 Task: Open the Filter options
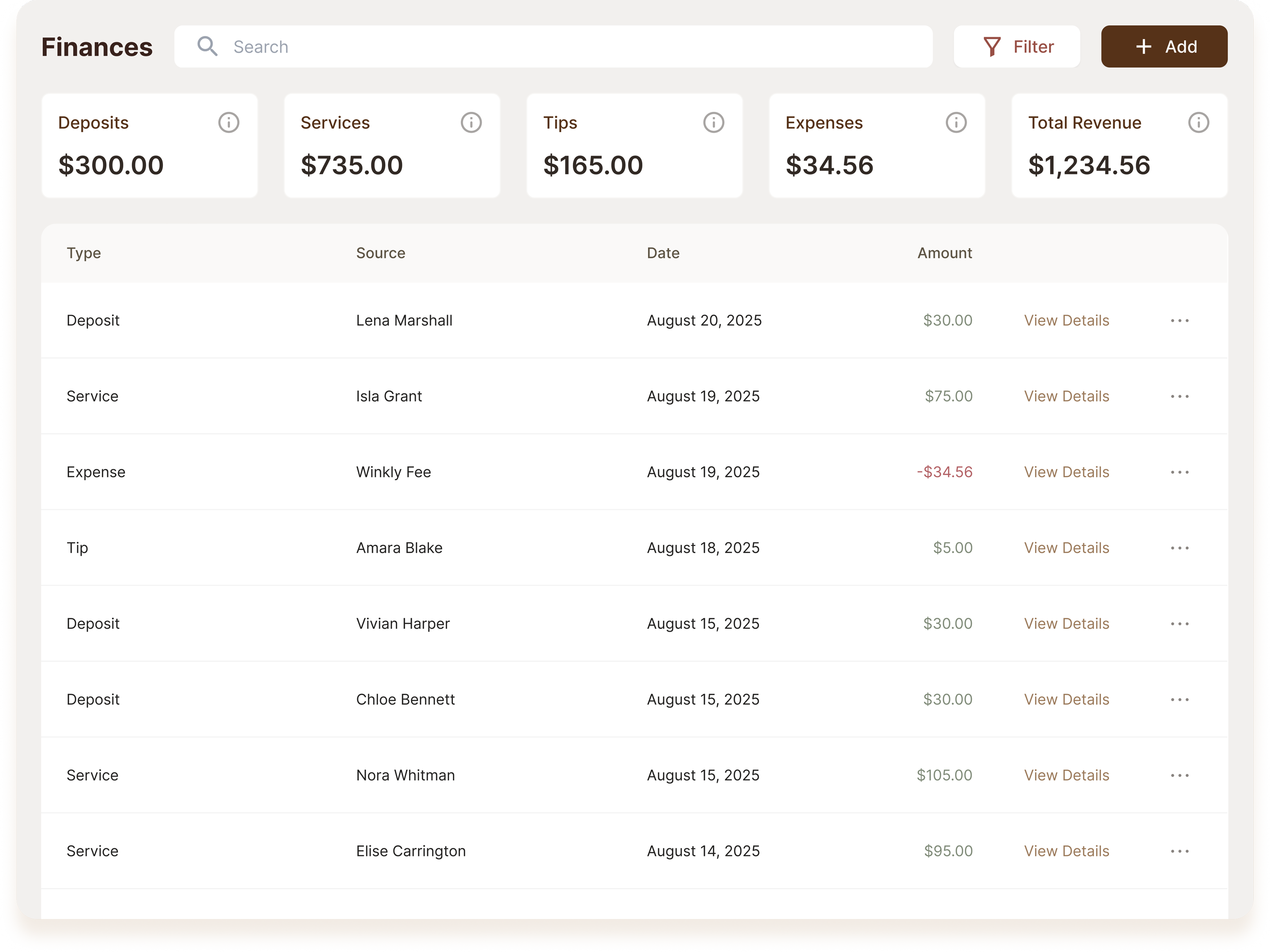pos(1017,47)
